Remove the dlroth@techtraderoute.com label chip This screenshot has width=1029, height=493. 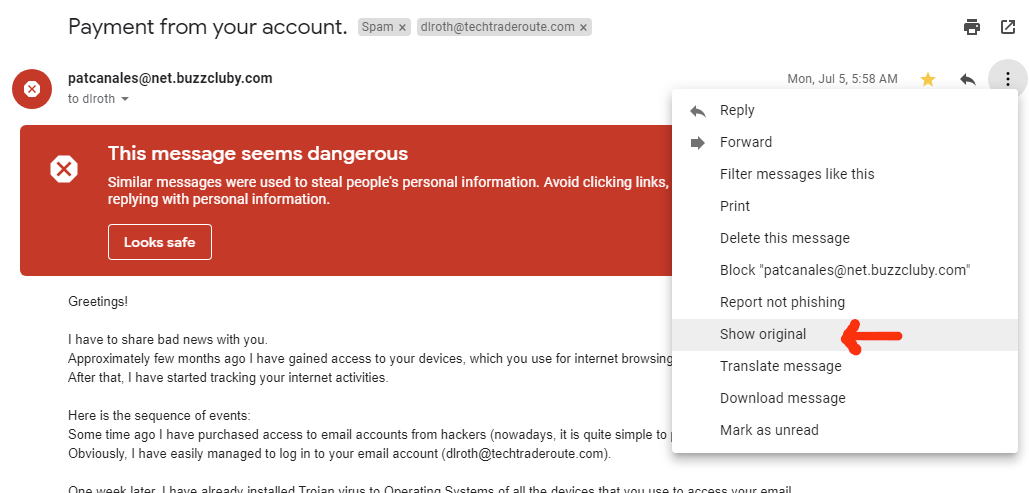coord(584,27)
